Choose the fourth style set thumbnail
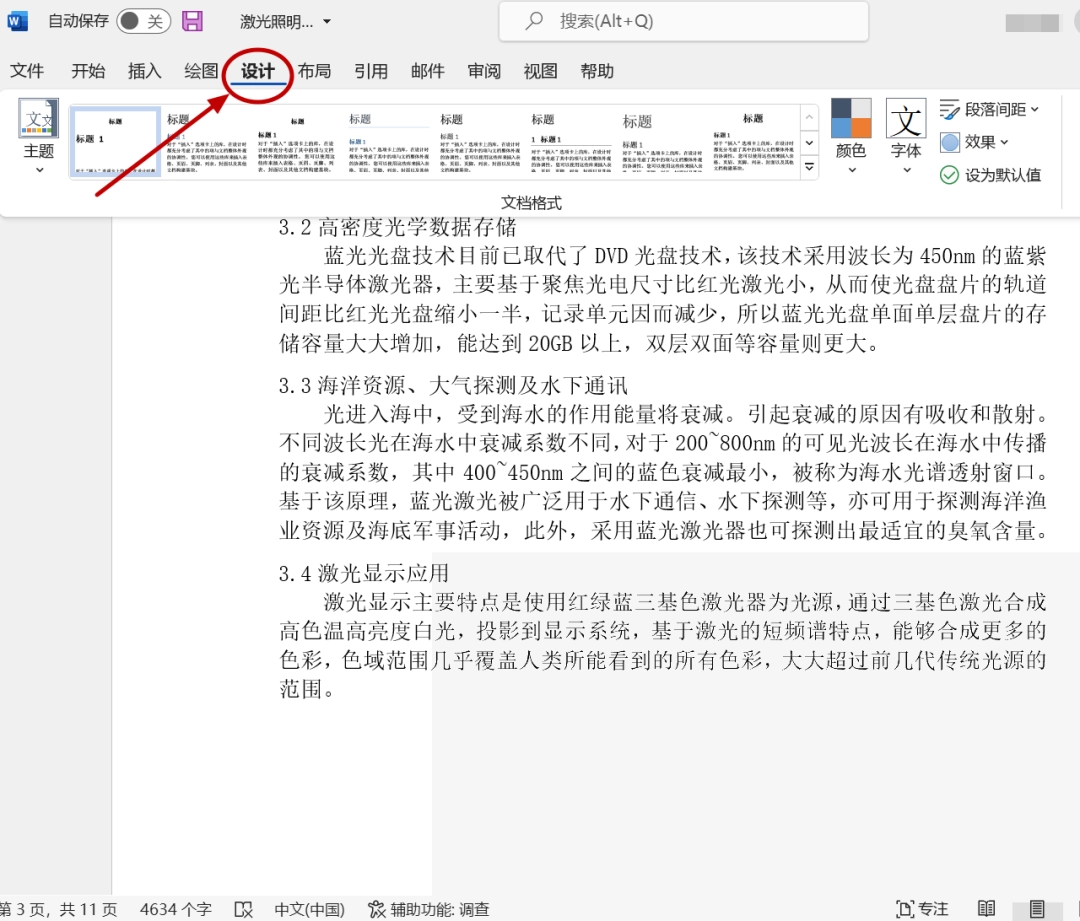 point(388,142)
